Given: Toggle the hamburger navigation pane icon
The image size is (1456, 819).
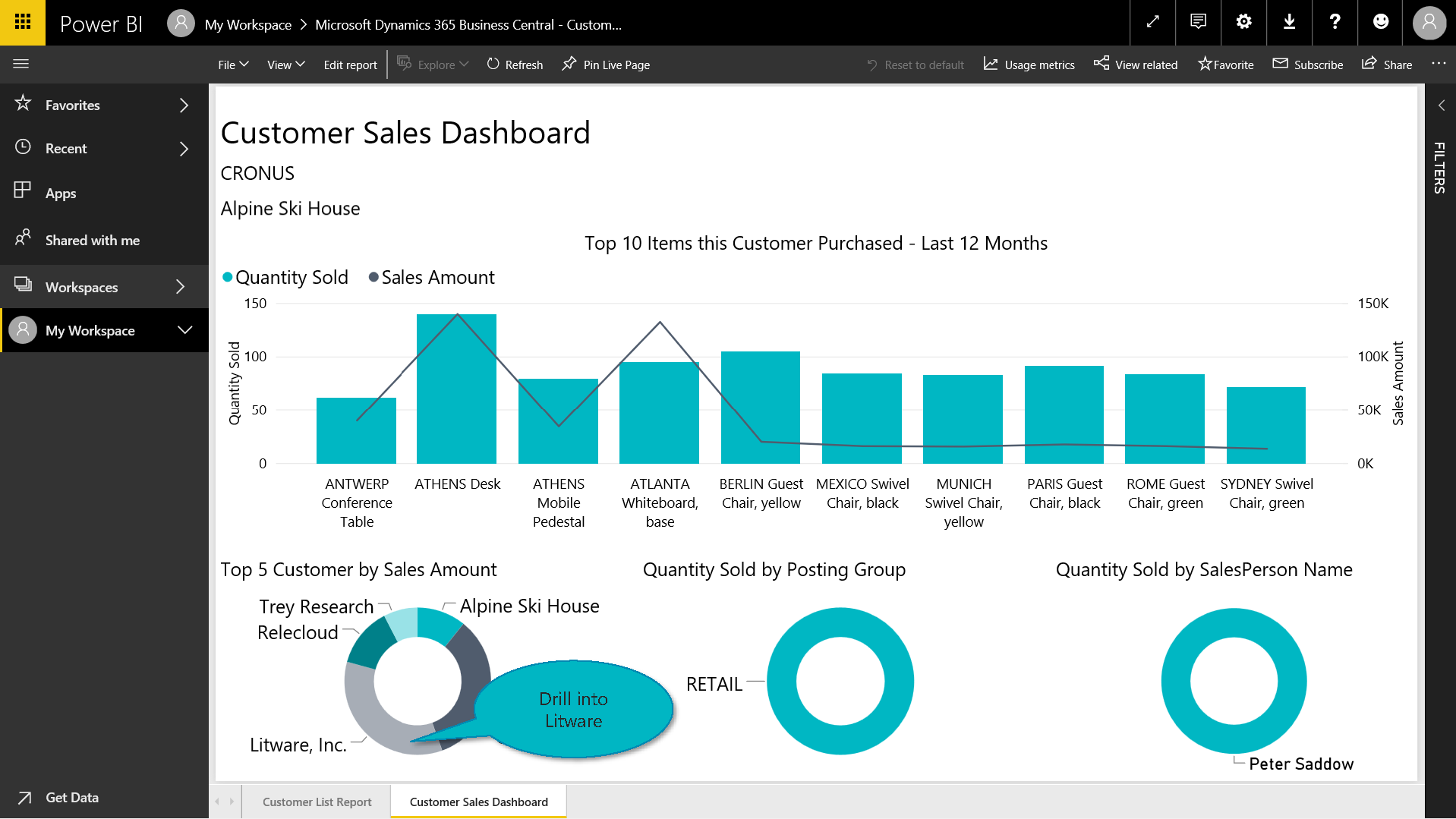Looking at the screenshot, I should coord(21,64).
